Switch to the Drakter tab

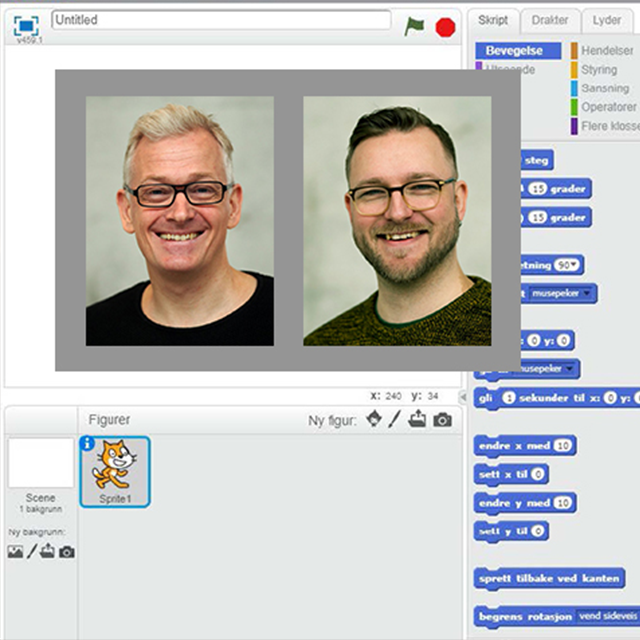(550, 20)
